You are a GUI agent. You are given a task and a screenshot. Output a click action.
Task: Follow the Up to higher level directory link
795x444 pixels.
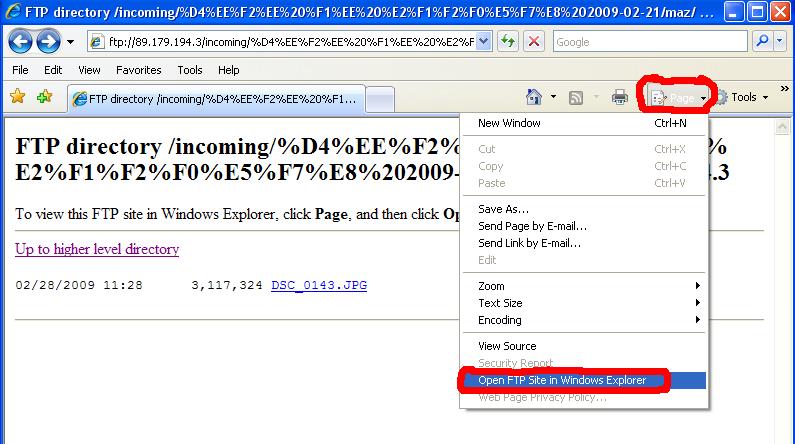click(x=97, y=249)
